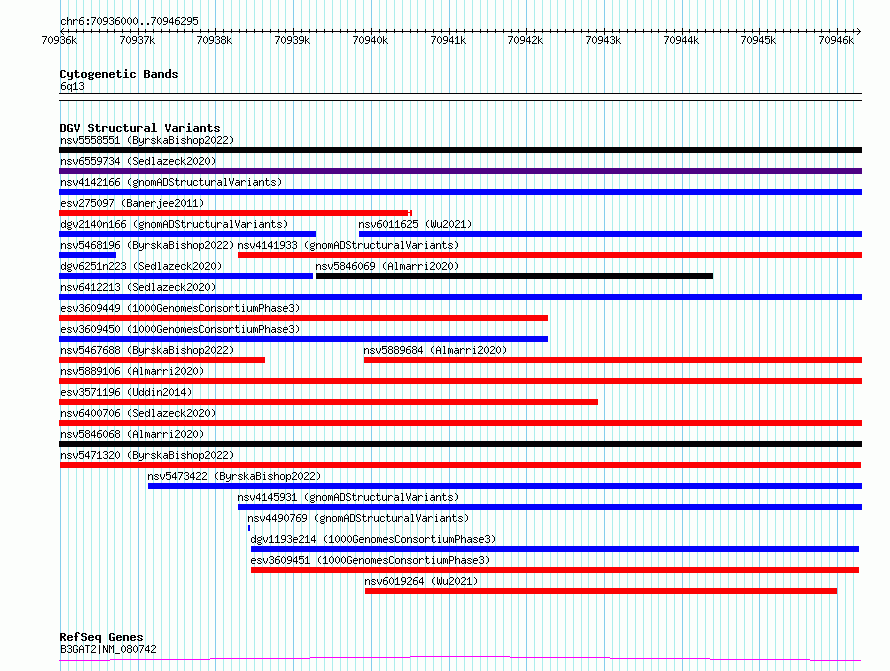Select the black nsv5558551 variant bar

pyautogui.click(x=460, y=150)
